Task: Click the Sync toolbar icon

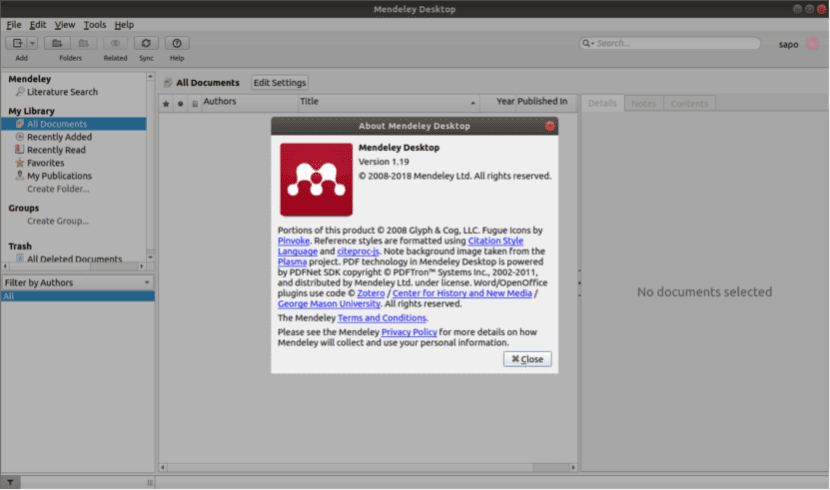Action: click(x=146, y=43)
